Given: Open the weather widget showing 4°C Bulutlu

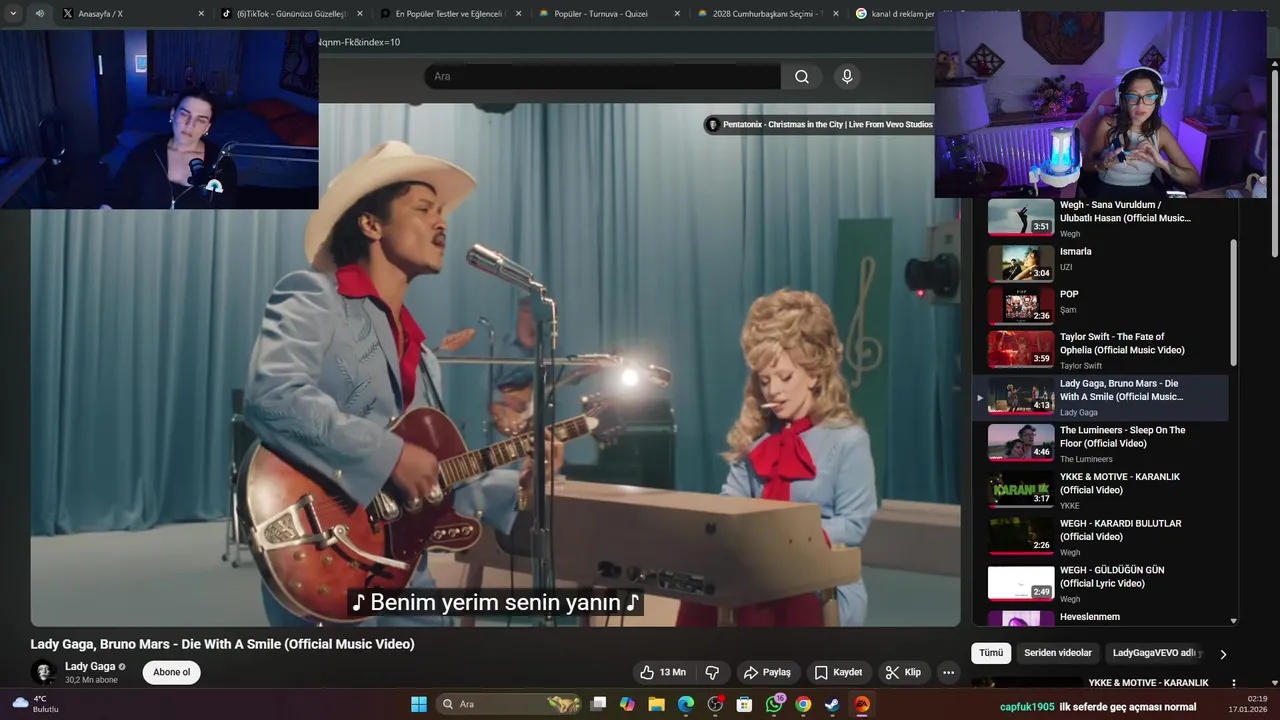Looking at the screenshot, I should click(35, 704).
